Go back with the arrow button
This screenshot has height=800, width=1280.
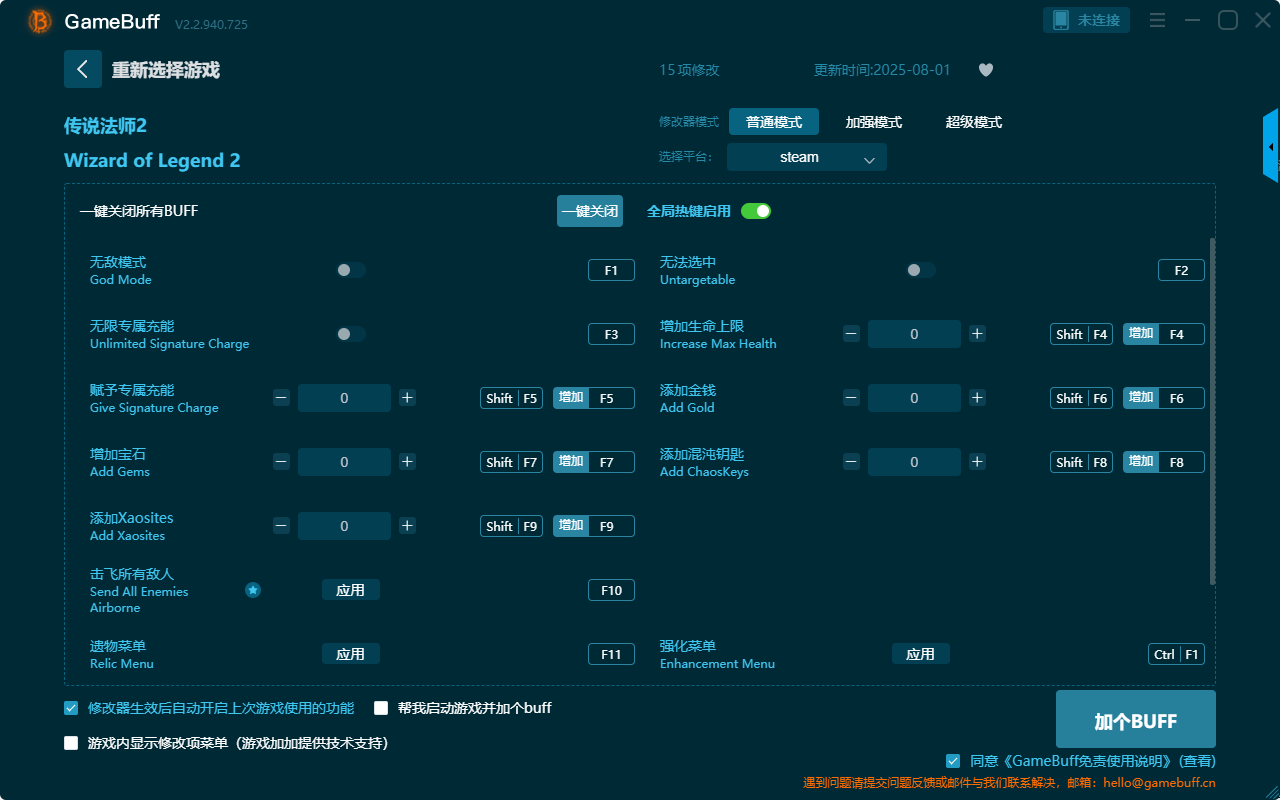coord(83,69)
